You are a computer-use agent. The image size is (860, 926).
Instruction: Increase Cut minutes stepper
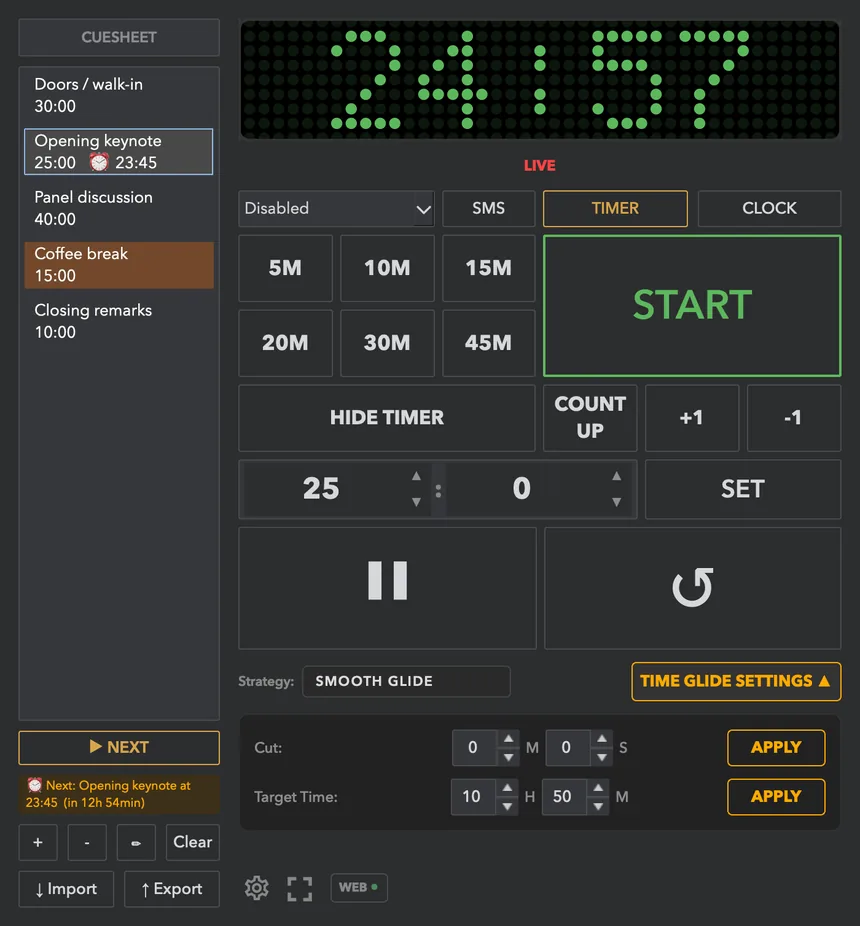[508, 739]
